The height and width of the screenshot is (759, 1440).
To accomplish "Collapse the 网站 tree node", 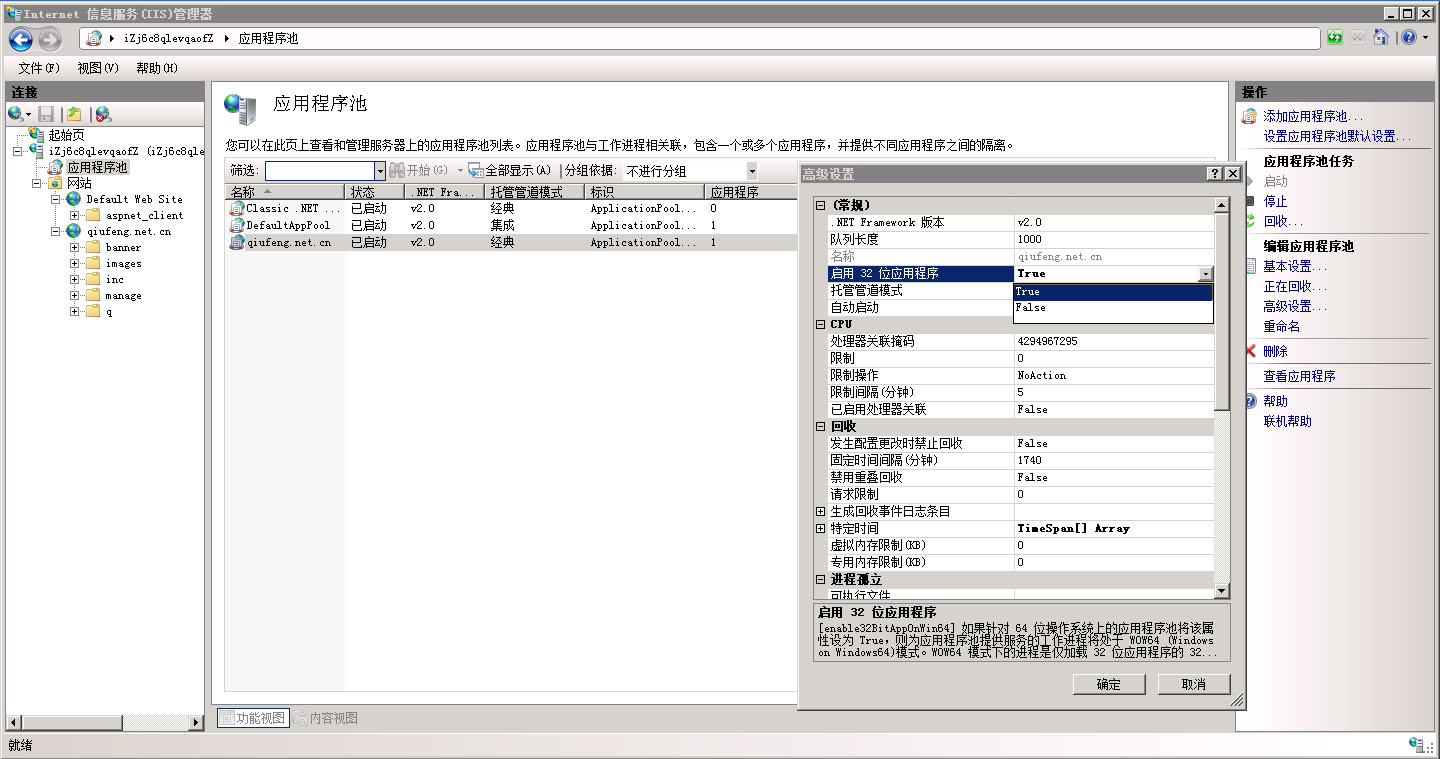I will point(37,183).
